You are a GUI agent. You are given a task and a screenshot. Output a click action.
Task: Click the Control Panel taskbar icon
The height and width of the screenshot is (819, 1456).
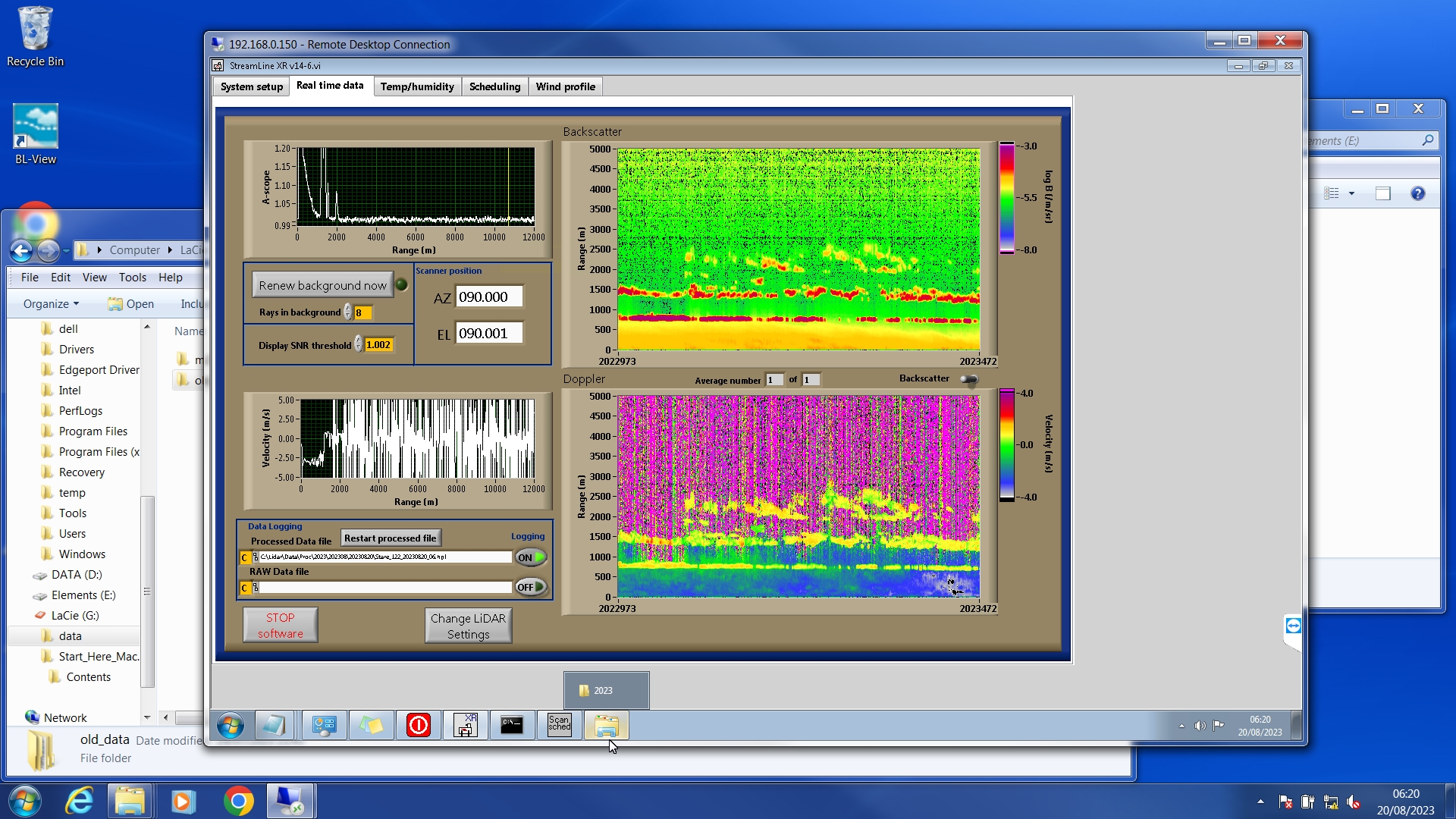click(x=324, y=725)
